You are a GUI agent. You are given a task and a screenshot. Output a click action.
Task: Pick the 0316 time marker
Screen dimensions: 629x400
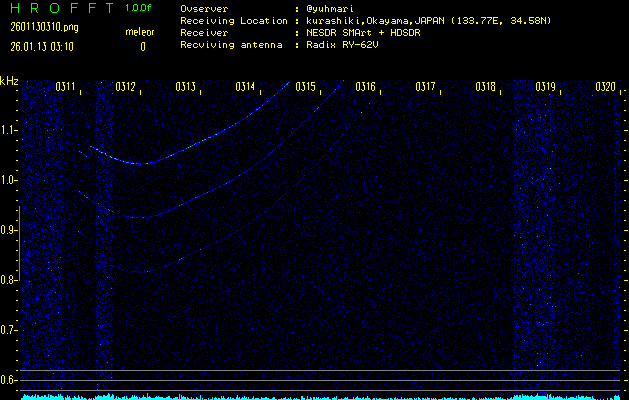(366, 87)
